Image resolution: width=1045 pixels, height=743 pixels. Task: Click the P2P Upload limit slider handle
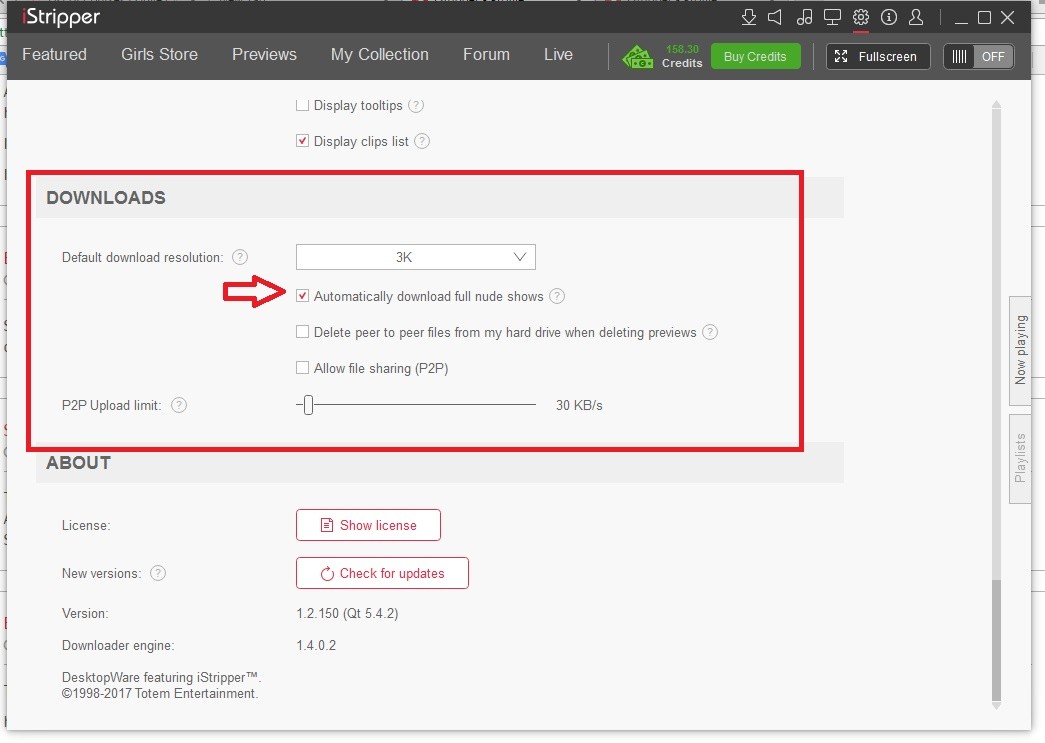coord(308,405)
